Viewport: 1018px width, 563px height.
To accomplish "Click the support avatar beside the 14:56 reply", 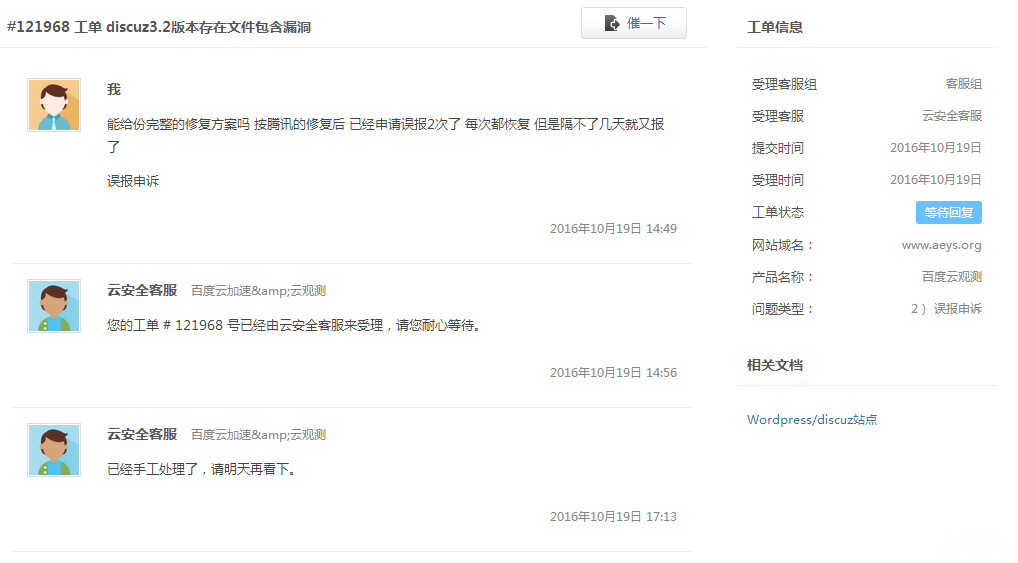I will coord(54,306).
